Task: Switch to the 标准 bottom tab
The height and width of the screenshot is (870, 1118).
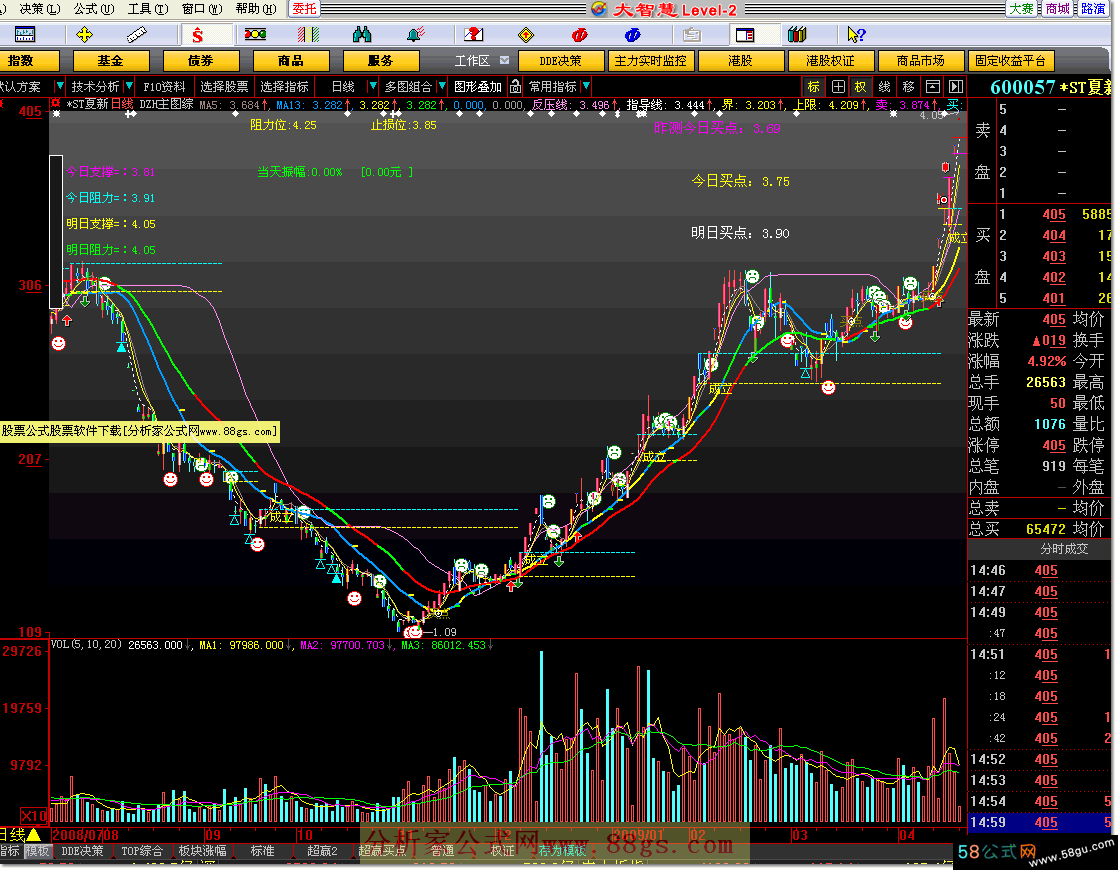Action: (x=263, y=851)
